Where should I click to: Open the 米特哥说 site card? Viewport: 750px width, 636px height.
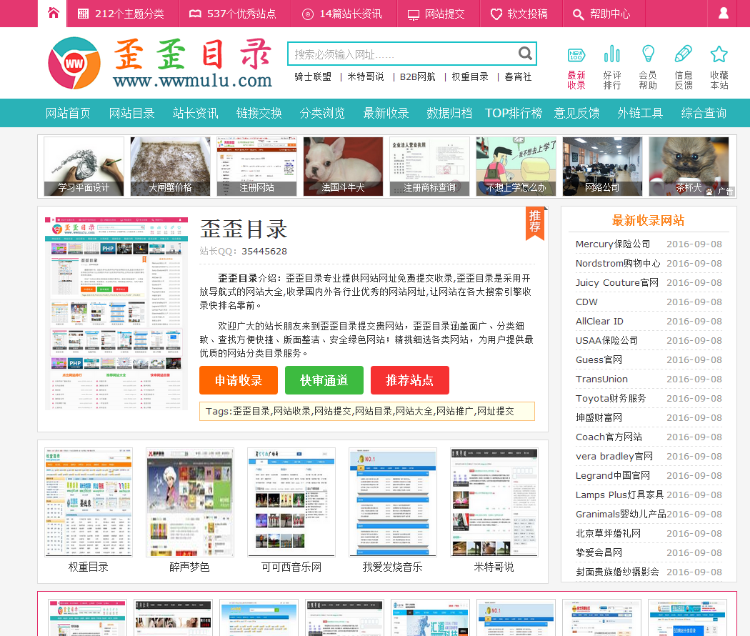tap(494, 510)
